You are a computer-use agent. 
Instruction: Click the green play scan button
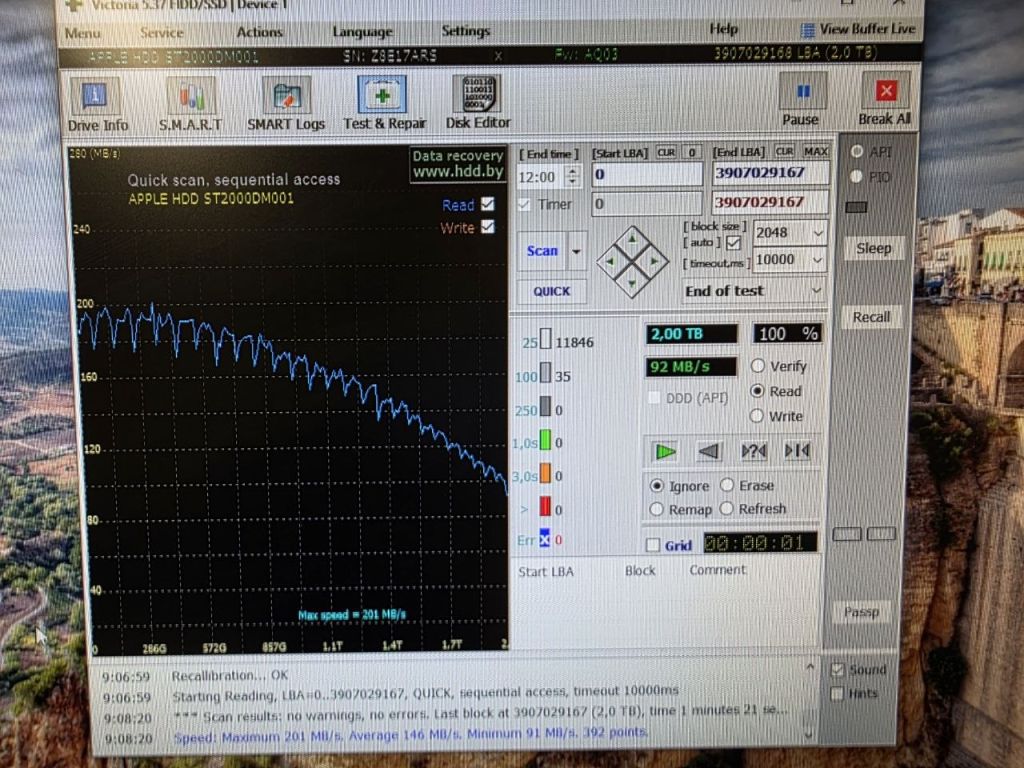click(x=665, y=451)
